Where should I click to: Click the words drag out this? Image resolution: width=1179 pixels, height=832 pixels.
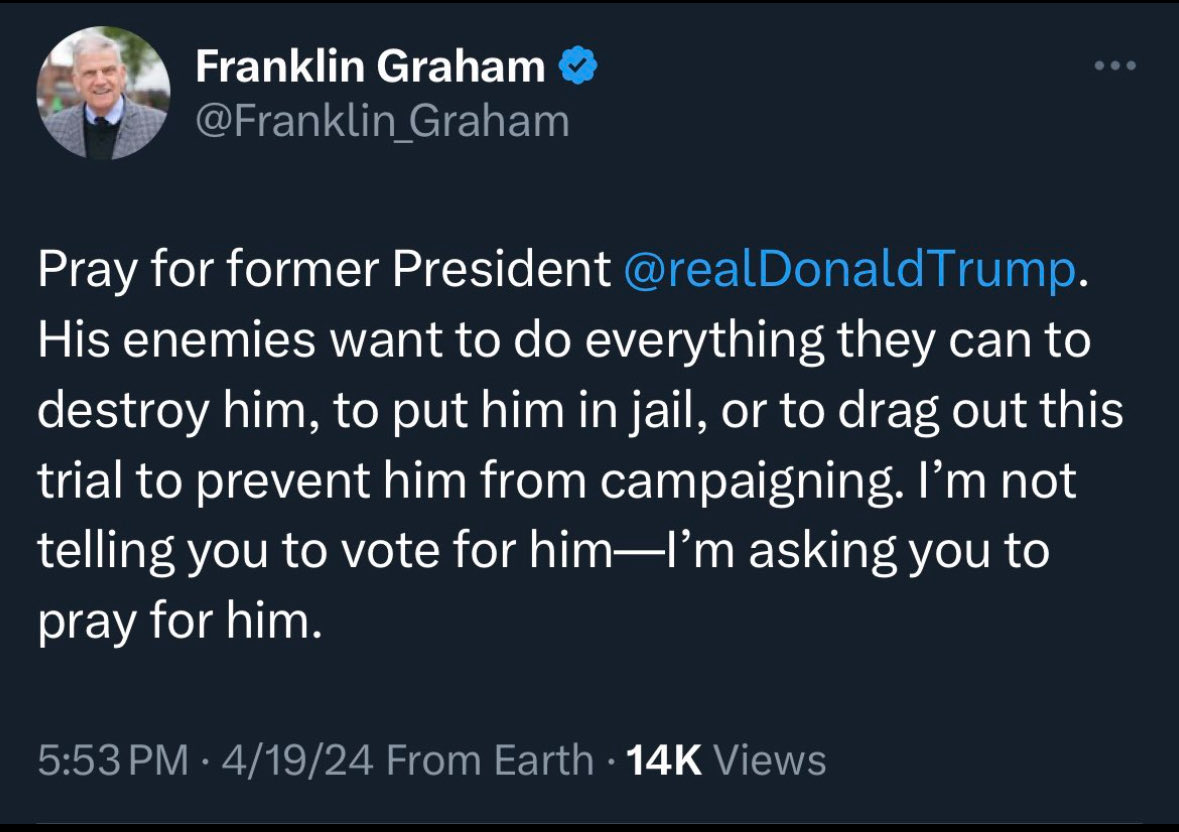(x=980, y=410)
